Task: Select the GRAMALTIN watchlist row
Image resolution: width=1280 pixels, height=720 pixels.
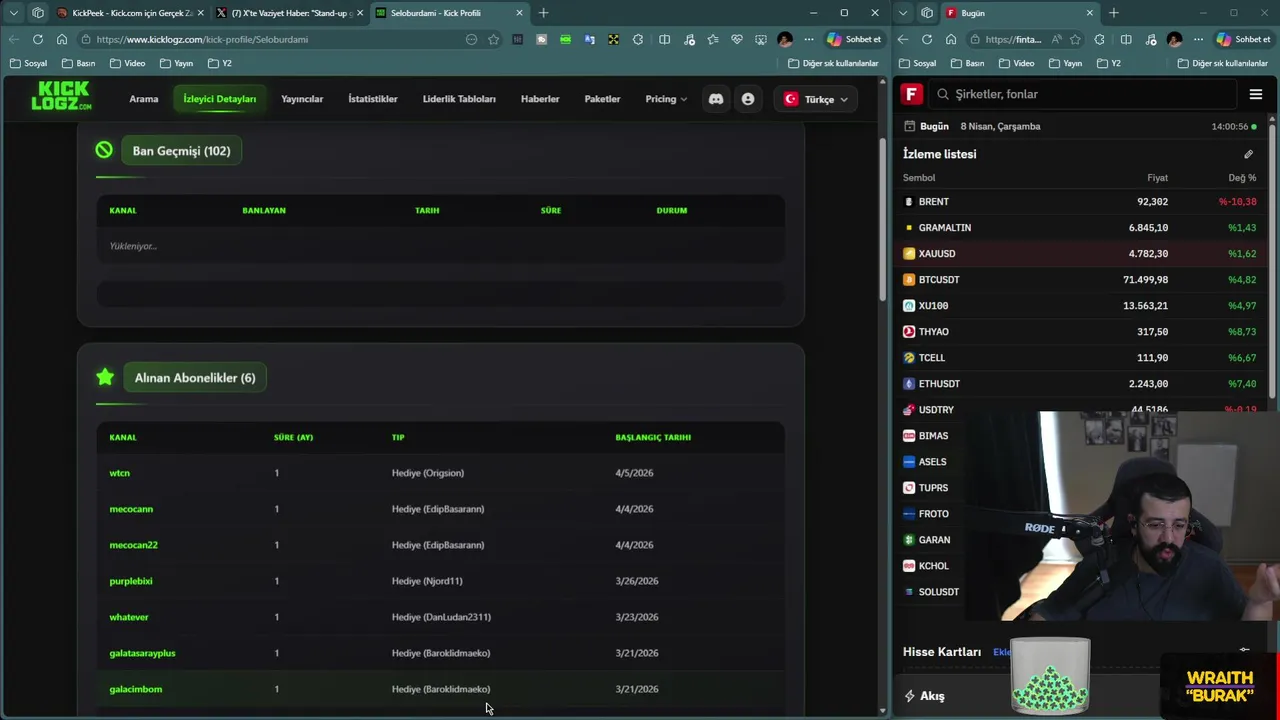Action: point(1080,227)
